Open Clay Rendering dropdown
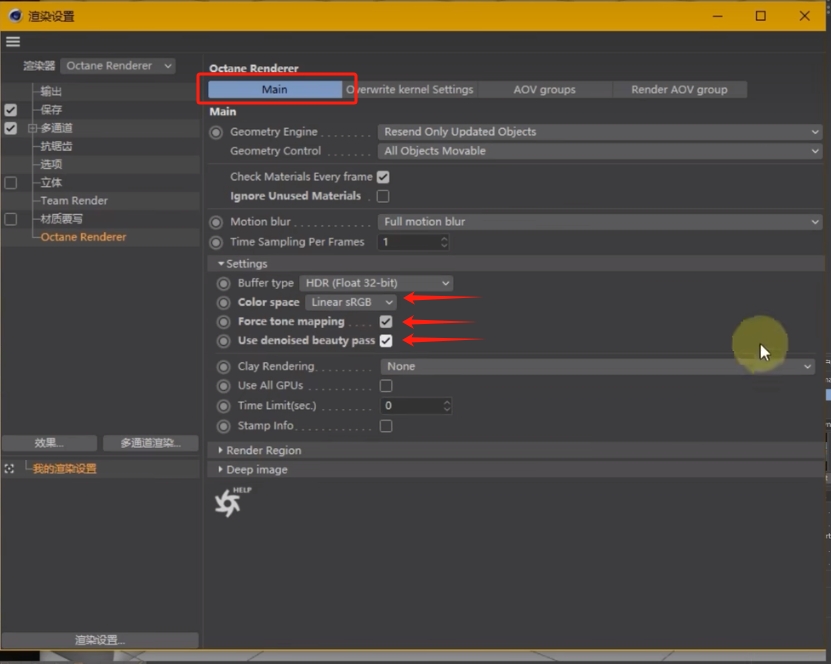 [x=597, y=367]
